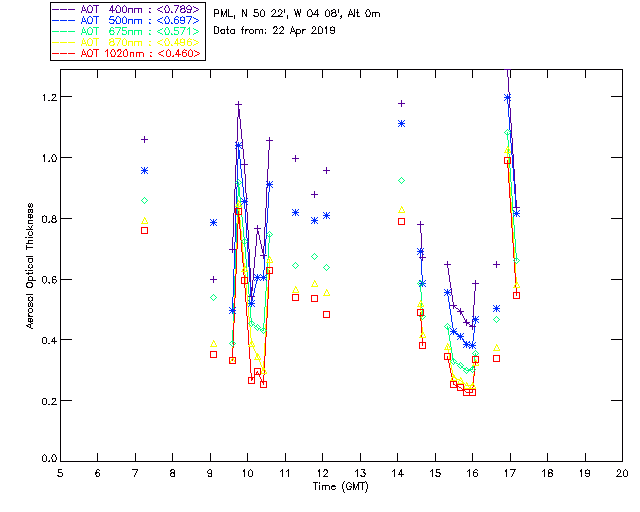Click the isolated green diamond marker just after time 7

[144, 200]
